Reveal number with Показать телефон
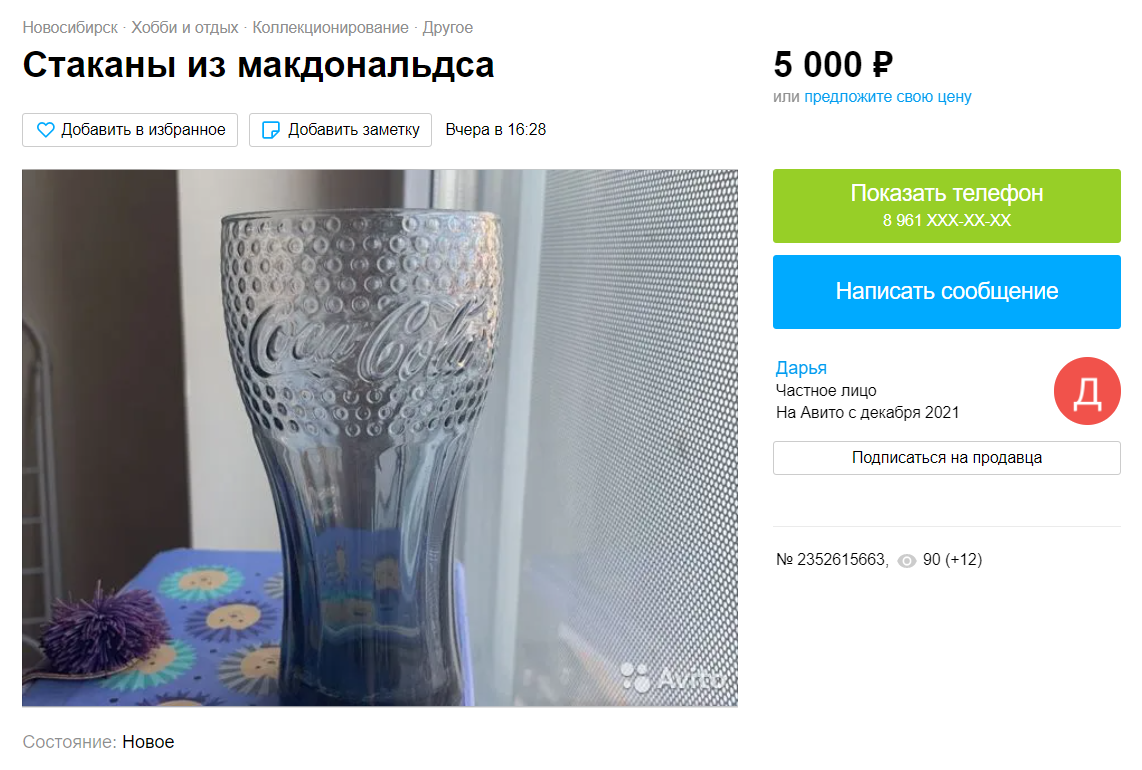This screenshot has height=770, width=1142. [946, 205]
